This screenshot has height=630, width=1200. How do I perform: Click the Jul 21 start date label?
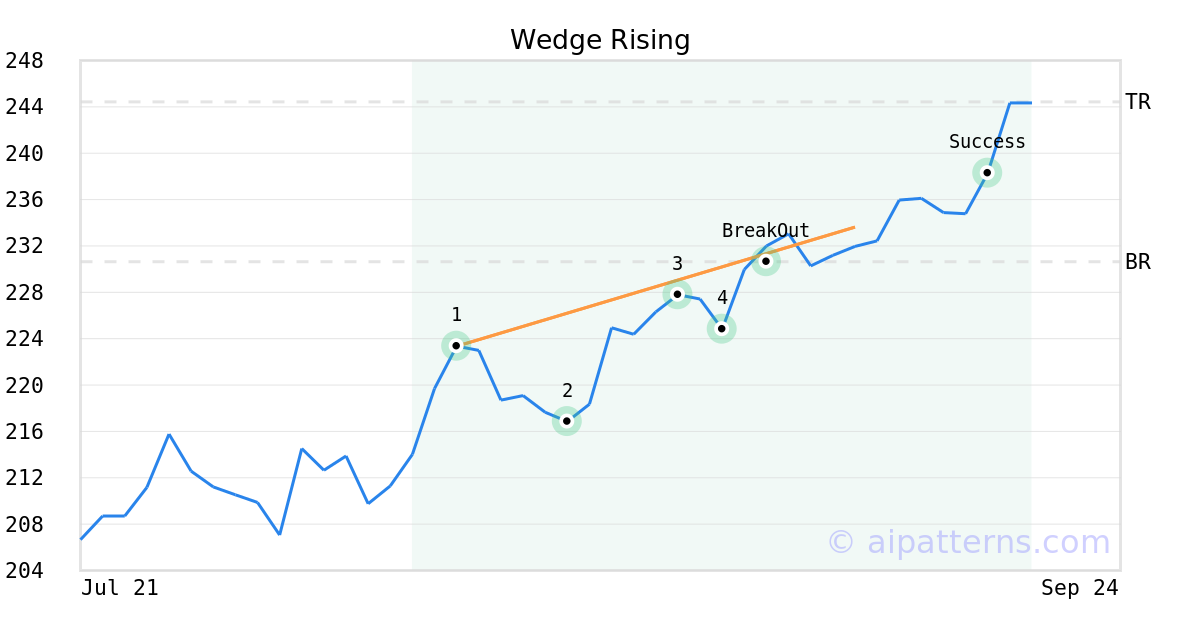pyautogui.click(x=120, y=588)
